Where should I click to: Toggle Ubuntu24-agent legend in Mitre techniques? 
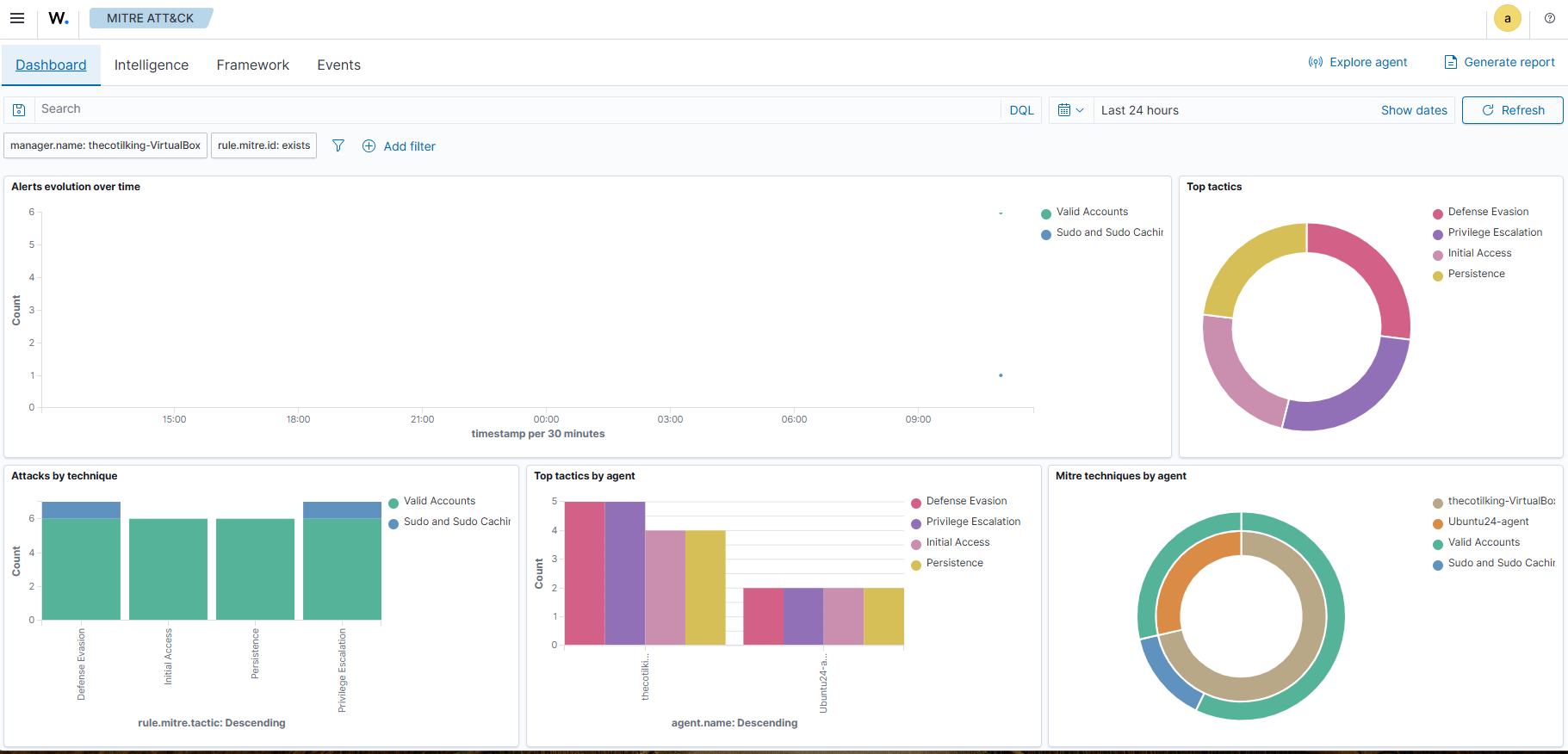(x=1488, y=522)
